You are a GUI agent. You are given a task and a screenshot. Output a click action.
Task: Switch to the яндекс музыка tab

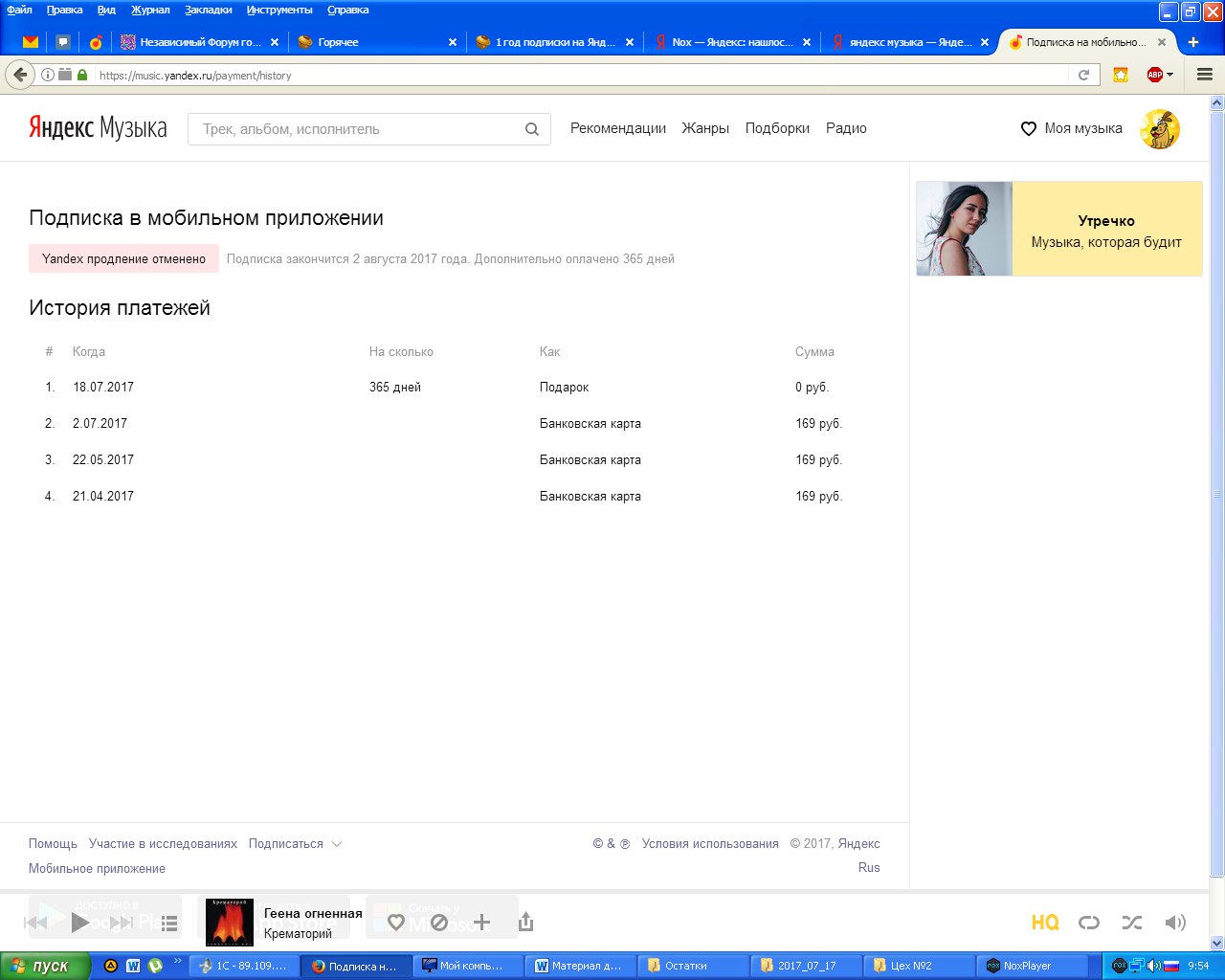tap(908, 42)
